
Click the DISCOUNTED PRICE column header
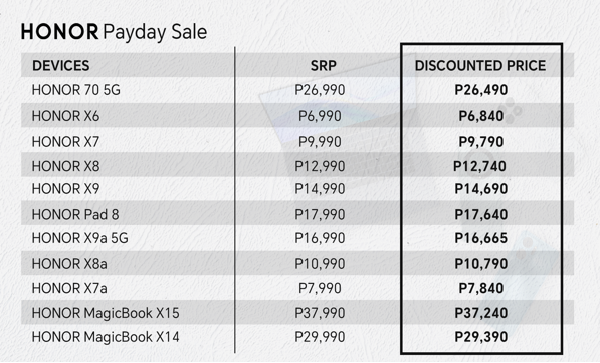point(480,66)
